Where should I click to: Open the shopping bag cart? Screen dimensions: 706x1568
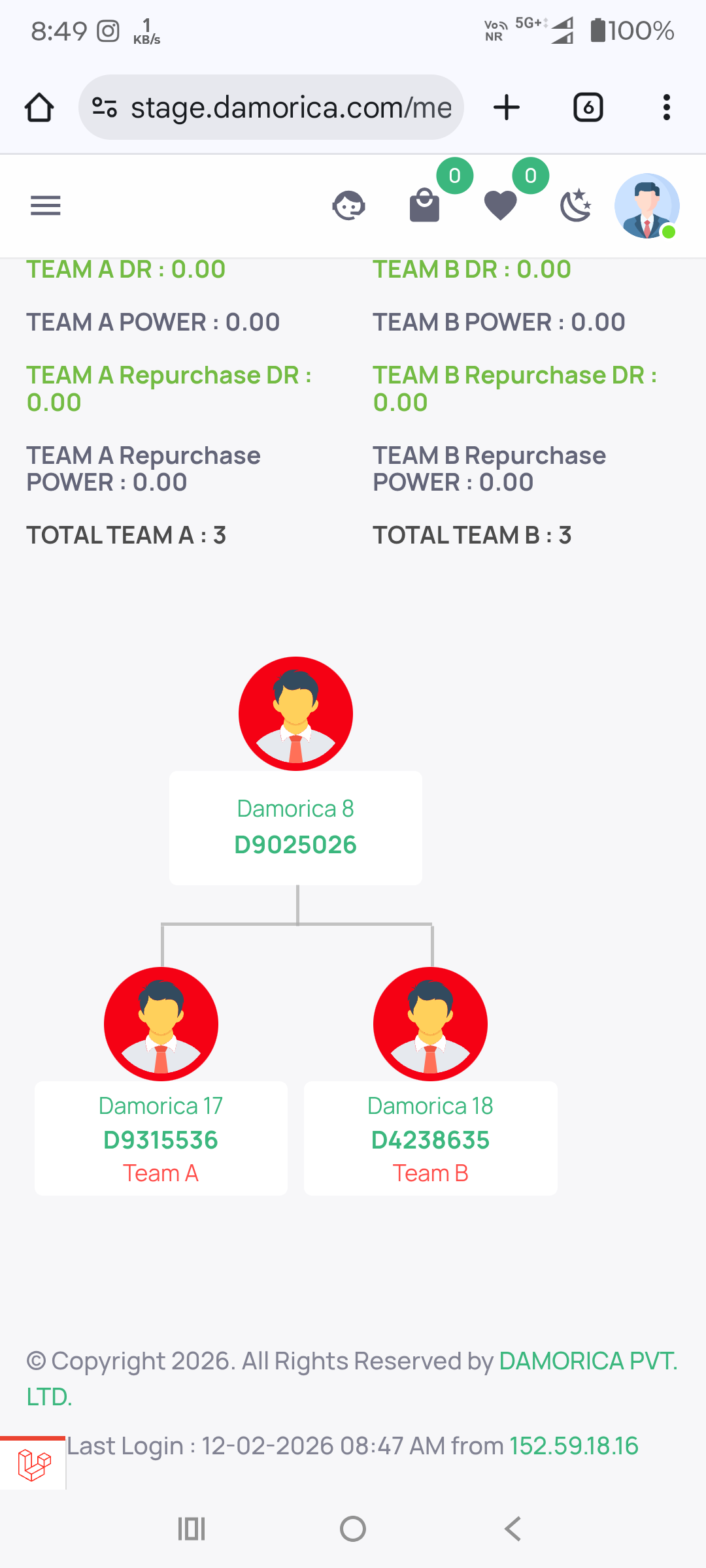[425, 206]
